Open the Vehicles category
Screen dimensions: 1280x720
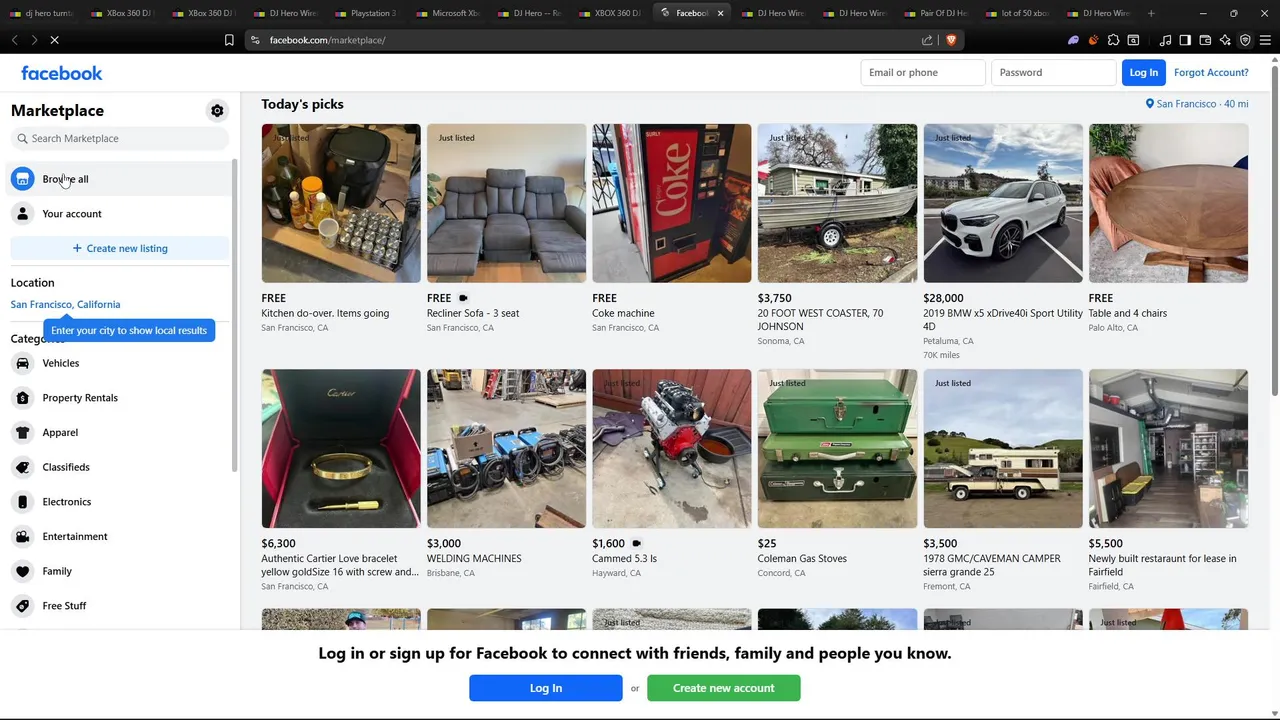pos(118,363)
